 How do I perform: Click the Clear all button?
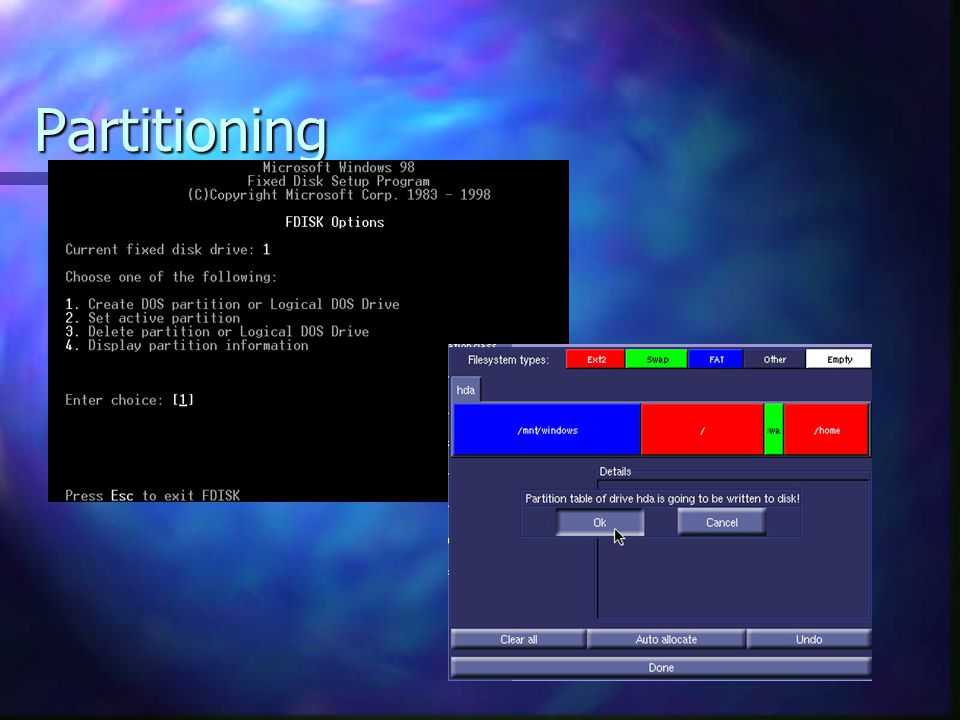(518, 639)
